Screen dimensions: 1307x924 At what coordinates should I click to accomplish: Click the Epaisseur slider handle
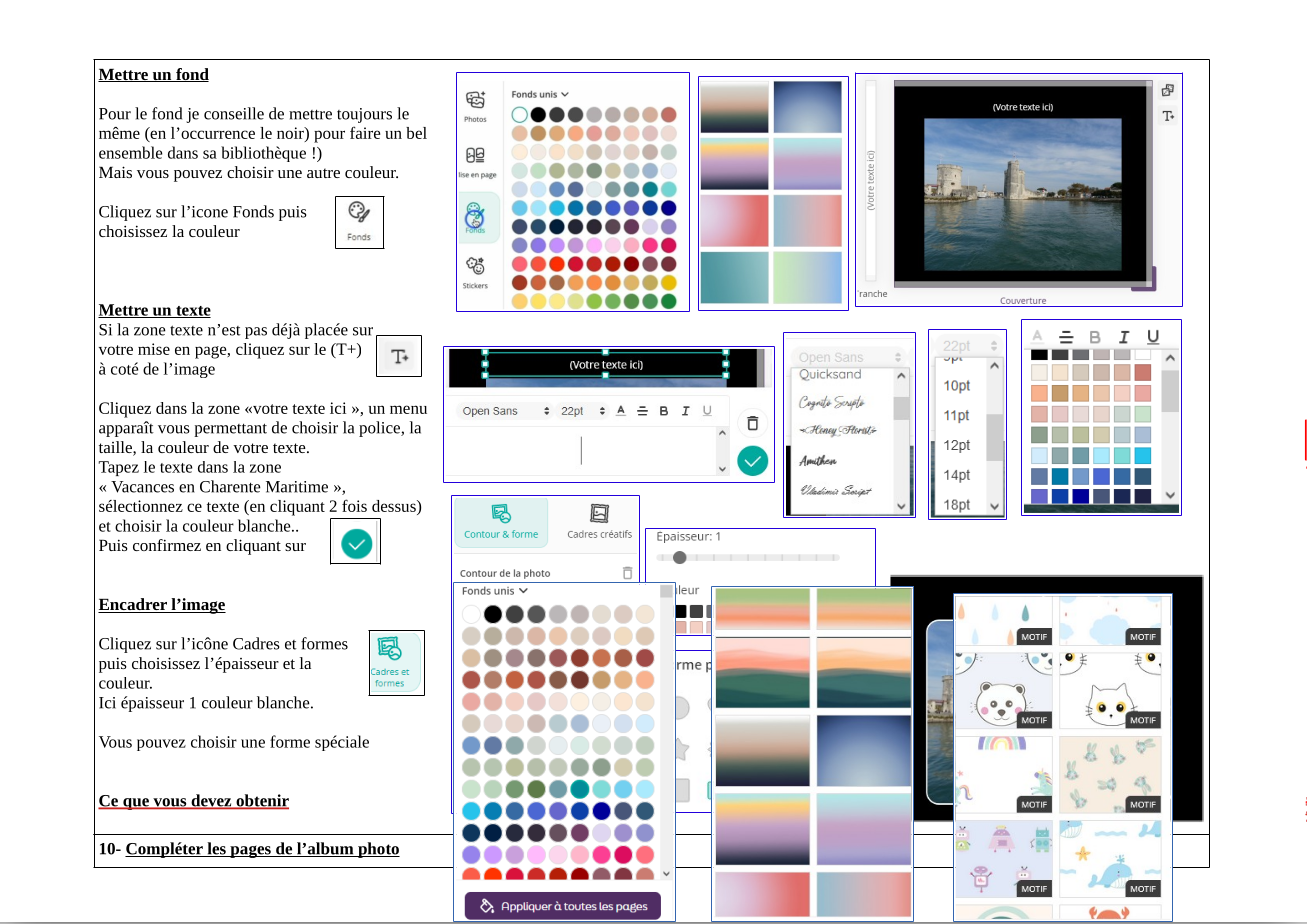pos(680,557)
